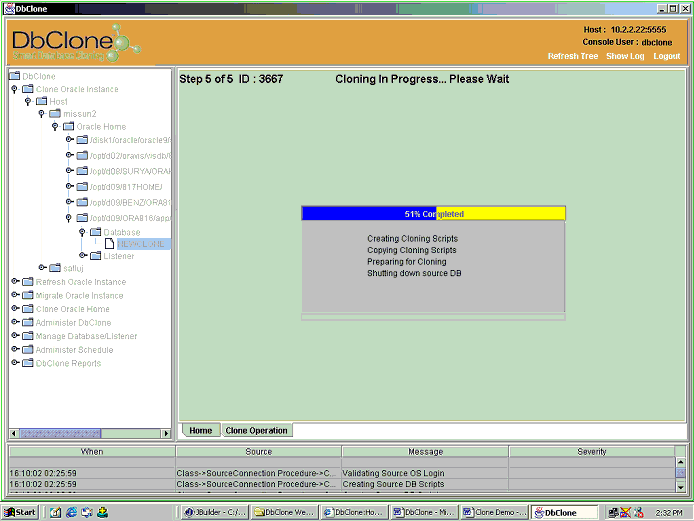Click the Refresh Tree link
Viewport: 694px width, 521px height.
[x=573, y=56]
